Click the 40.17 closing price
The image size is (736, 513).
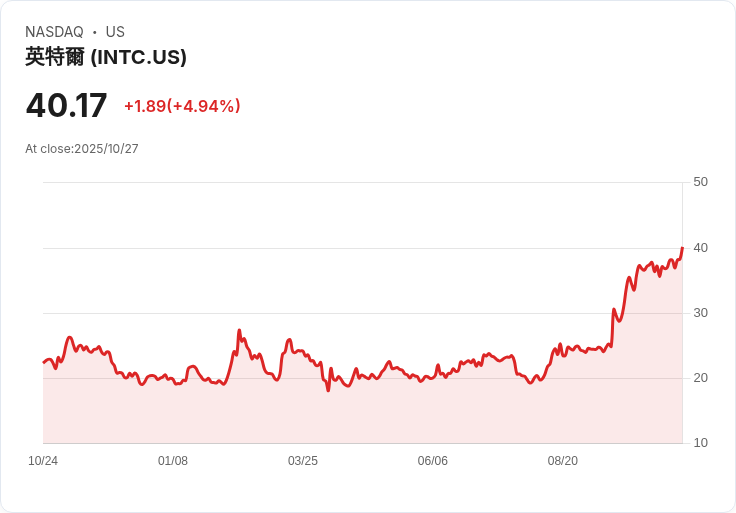[x=66, y=105]
